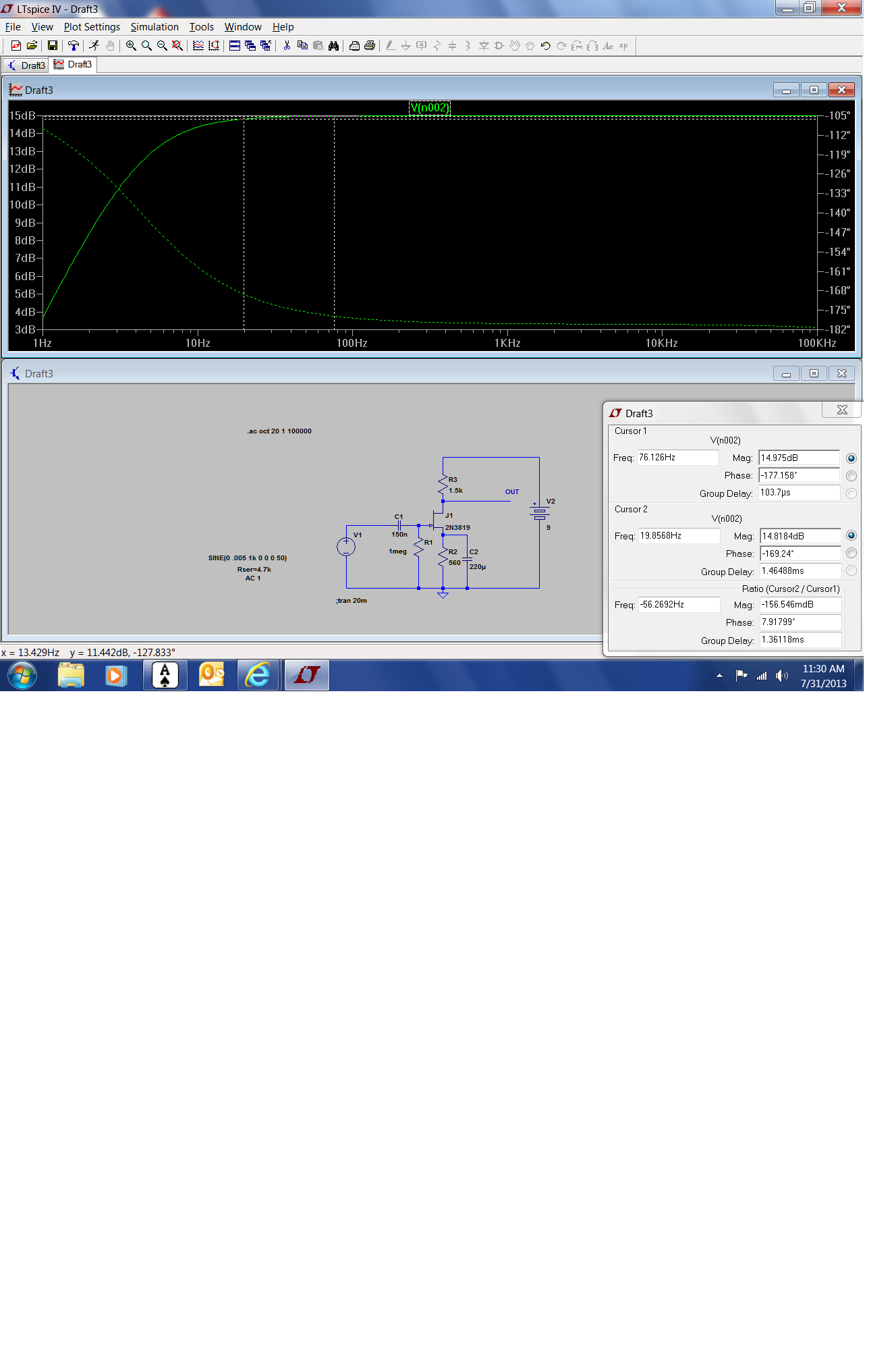The image size is (896, 1350).
Task: Select Cursor 2 Mag radio button
Action: coord(851,536)
